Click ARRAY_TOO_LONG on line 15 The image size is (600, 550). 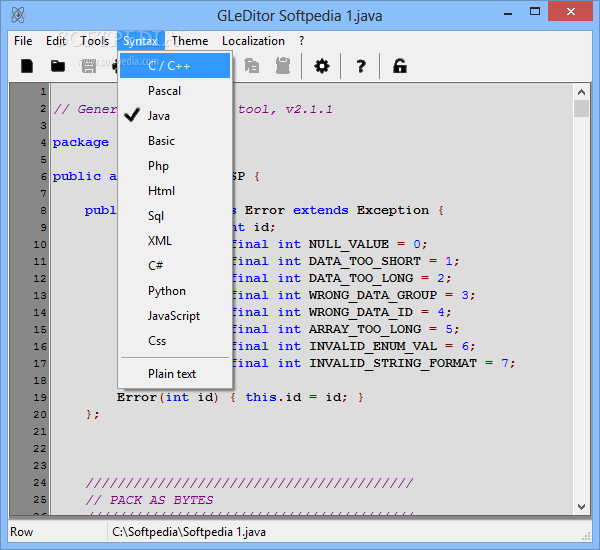click(x=365, y=329)
